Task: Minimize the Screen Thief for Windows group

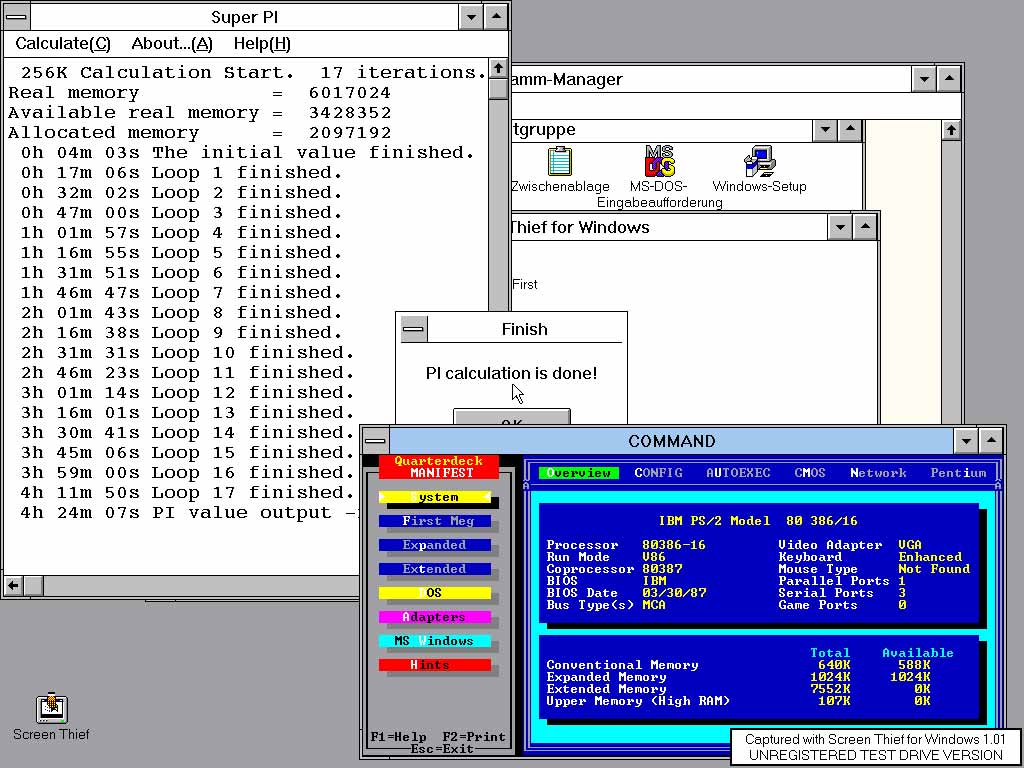Action: click(841, 227)
